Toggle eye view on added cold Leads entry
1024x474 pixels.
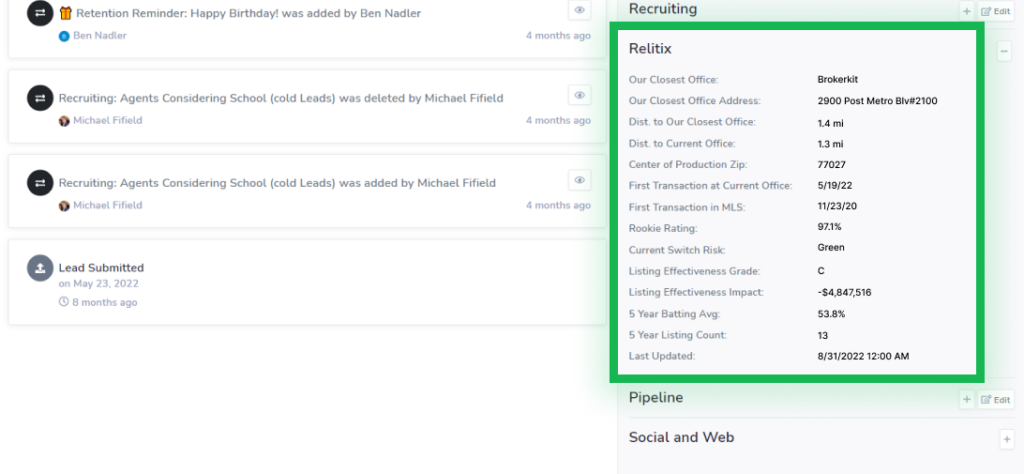[x=579, y=180]
